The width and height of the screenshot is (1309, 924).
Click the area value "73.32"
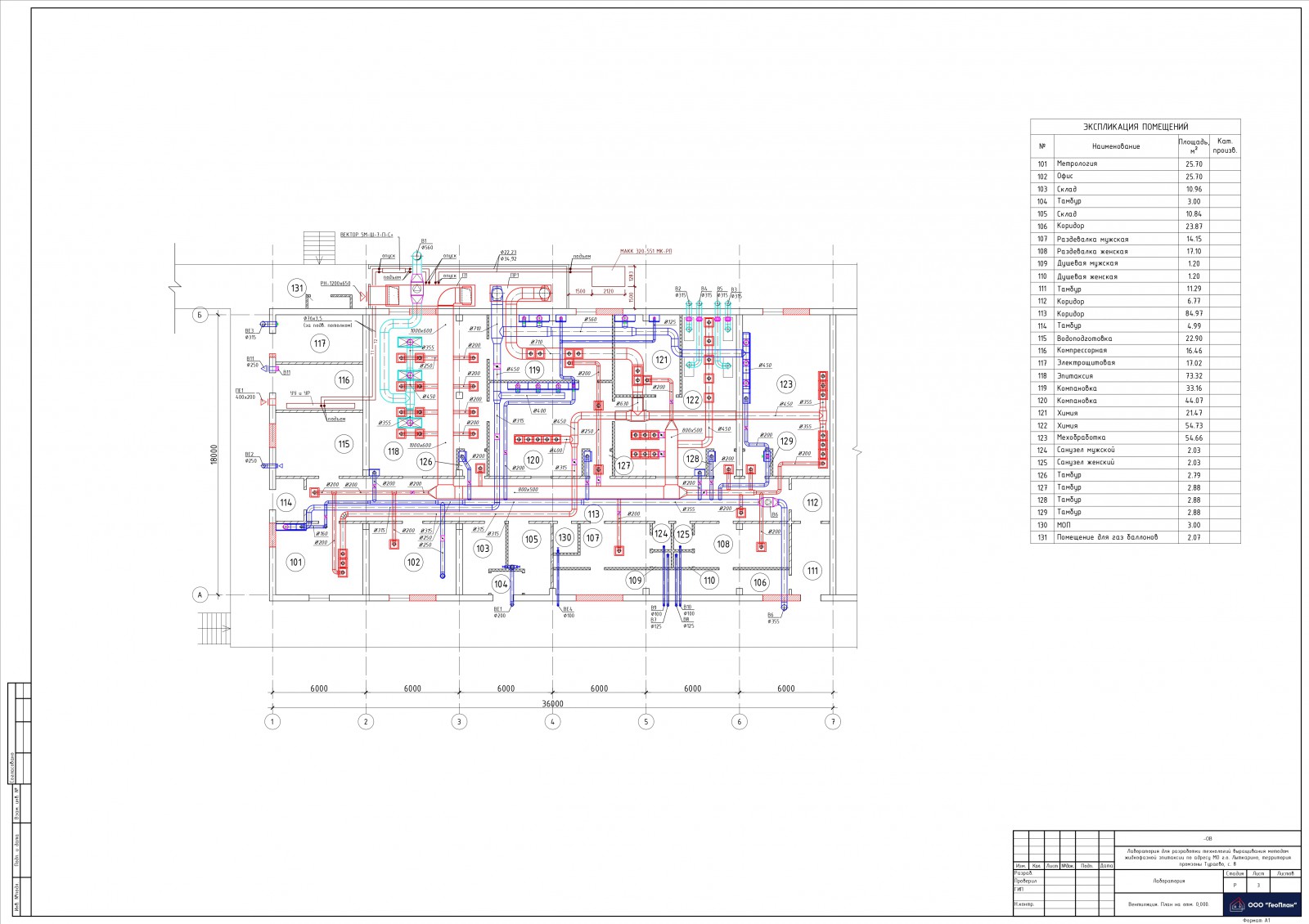[1194, 375]
